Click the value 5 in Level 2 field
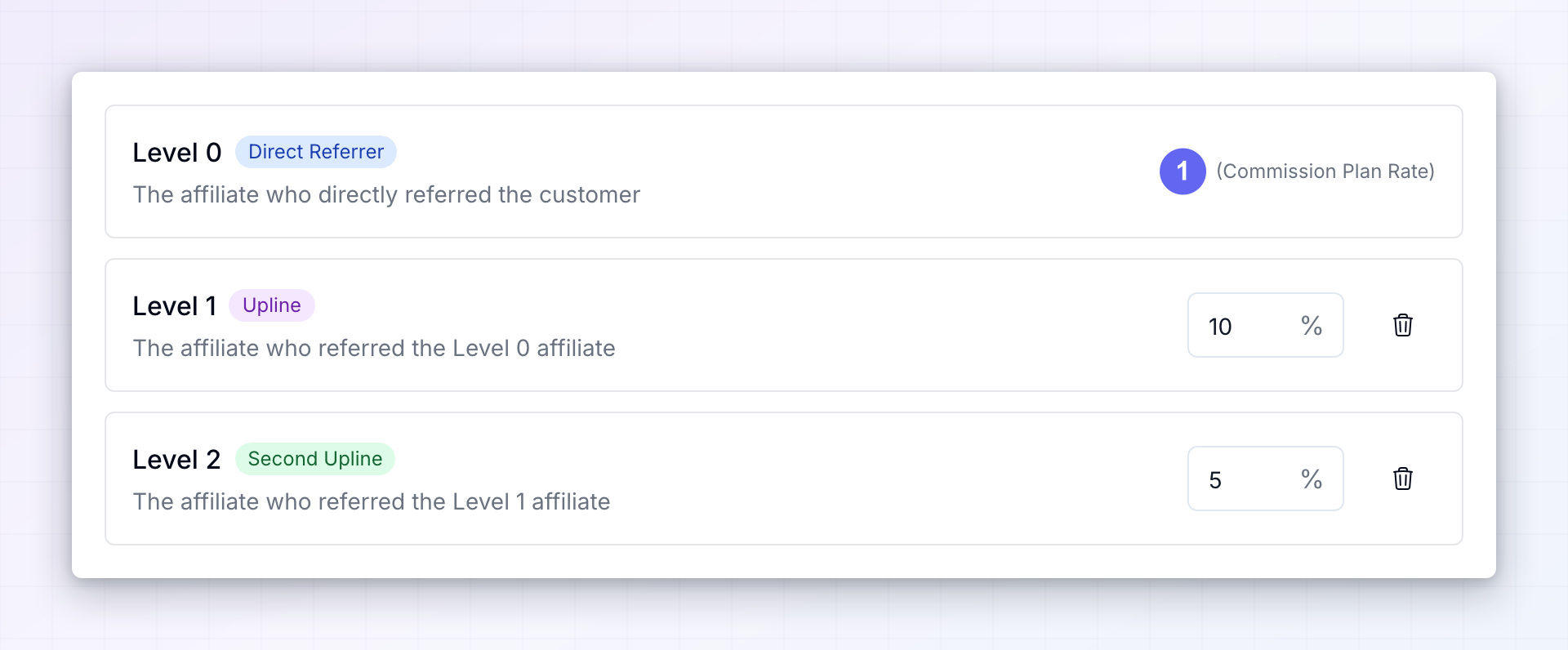The height and width of the screenshot is (650, 1568). 1215,480
